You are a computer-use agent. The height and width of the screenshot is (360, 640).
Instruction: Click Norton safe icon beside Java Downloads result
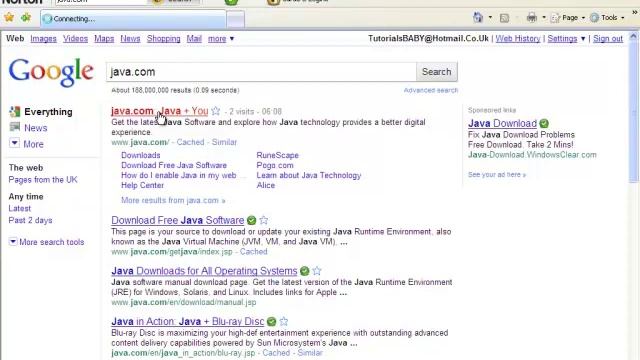click(304, 271)
